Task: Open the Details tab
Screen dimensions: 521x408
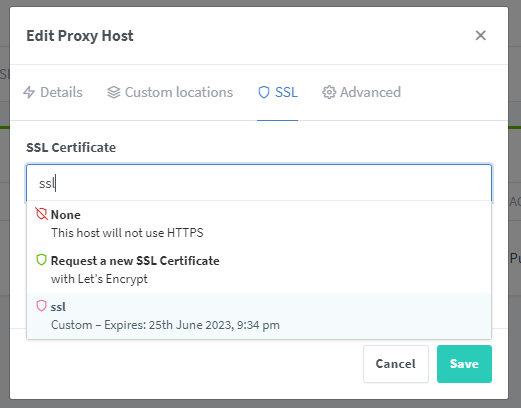Action: click(53, 92)
